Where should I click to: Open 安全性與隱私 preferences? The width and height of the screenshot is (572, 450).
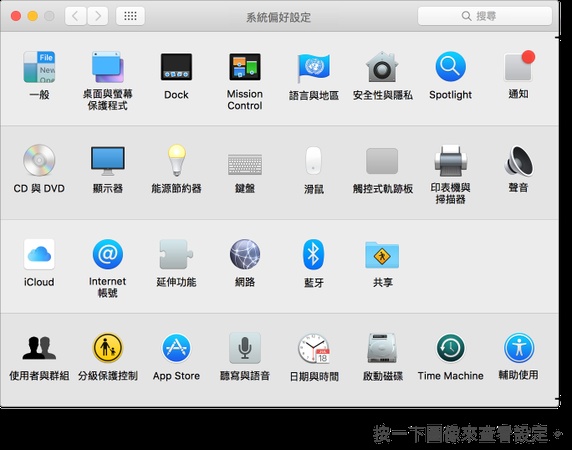point(382,67)
